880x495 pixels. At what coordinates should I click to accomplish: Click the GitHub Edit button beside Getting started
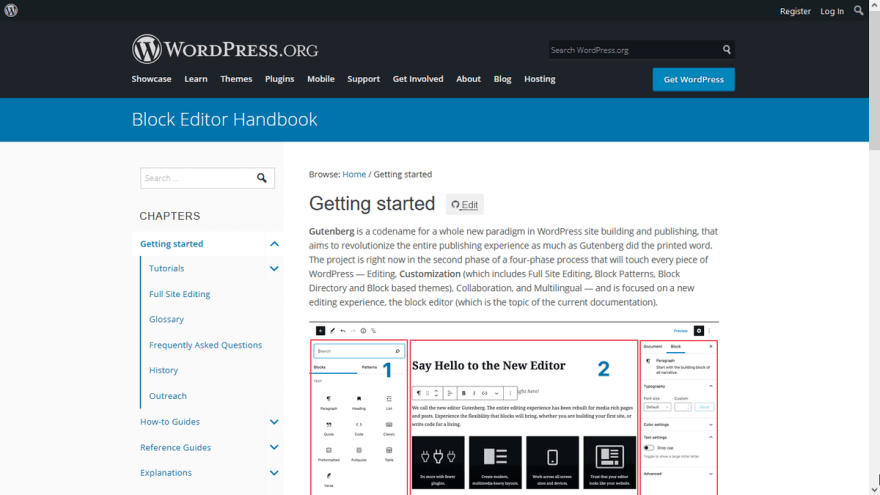[465, 204]
